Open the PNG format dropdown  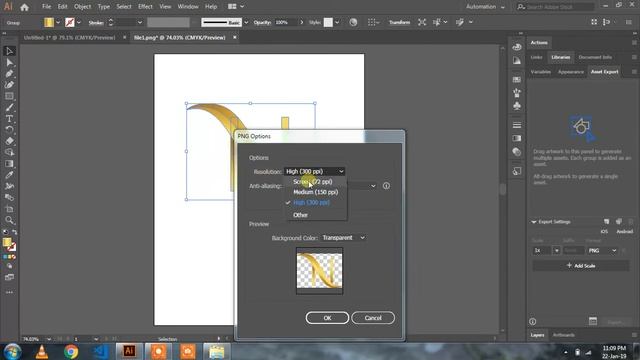(x=602, y=251)
